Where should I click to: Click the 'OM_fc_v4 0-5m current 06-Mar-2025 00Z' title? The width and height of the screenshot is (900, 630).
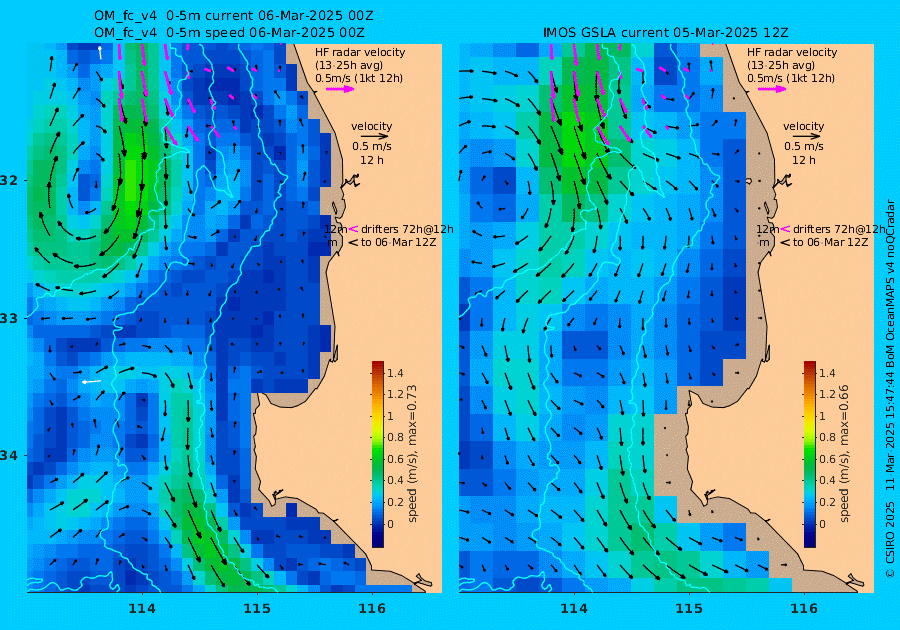(234, 16)
